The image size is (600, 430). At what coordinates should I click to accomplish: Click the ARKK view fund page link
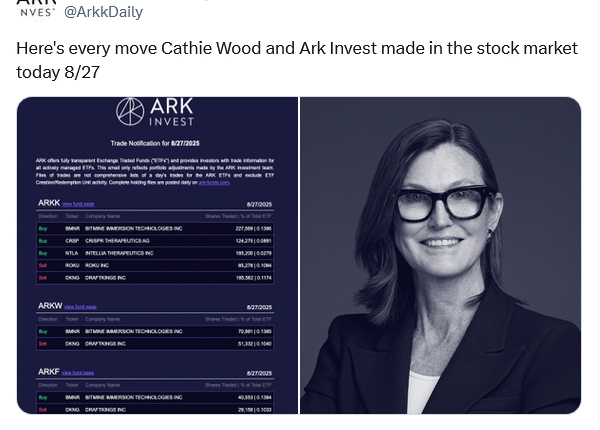tap(81, 202)
